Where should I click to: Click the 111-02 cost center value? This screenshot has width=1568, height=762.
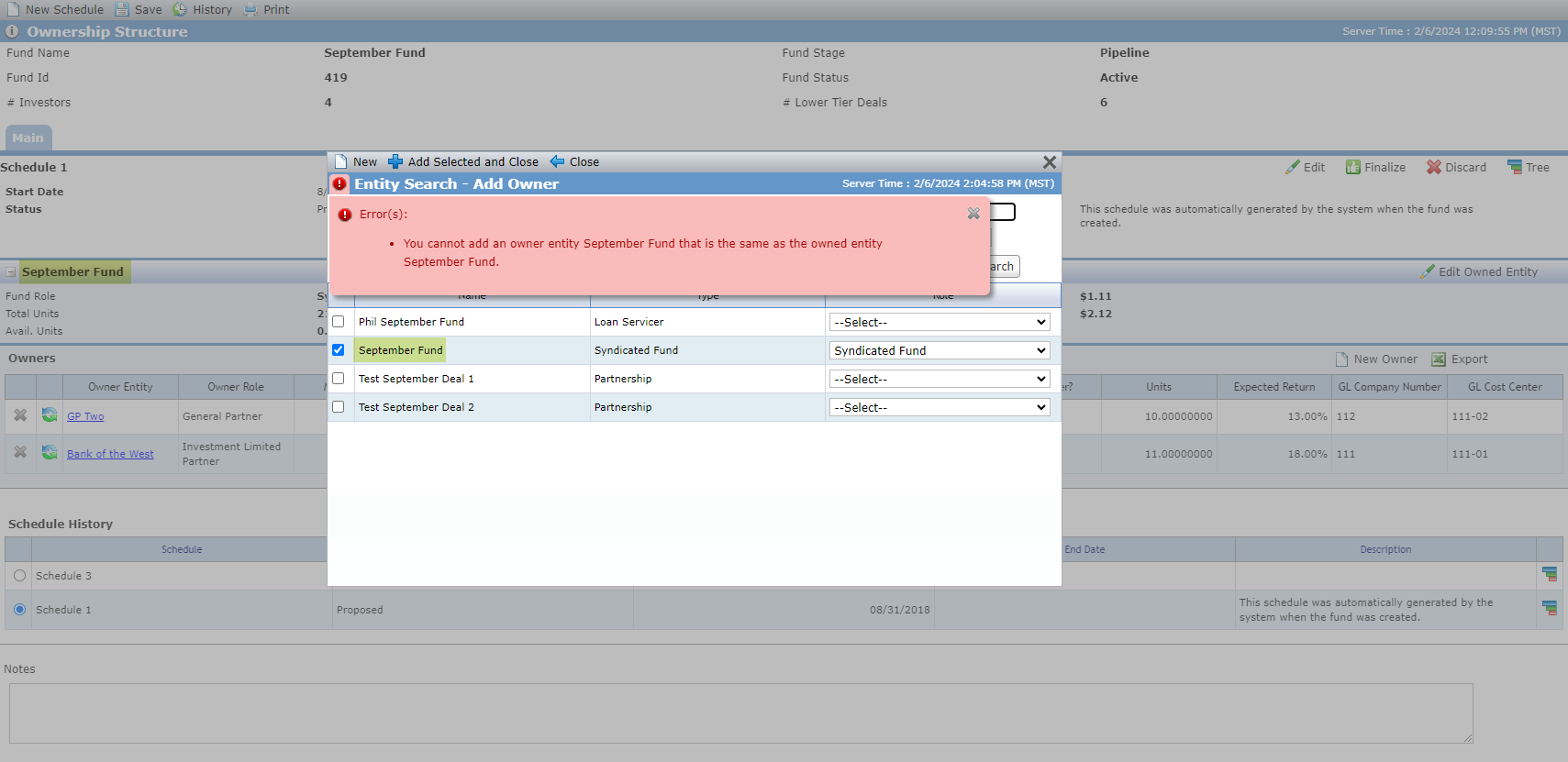(1470, 416)
